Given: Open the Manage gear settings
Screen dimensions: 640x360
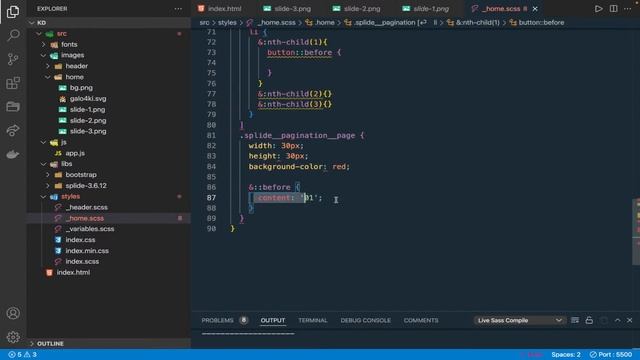Looking at the screenshot, I should (13, 337).
